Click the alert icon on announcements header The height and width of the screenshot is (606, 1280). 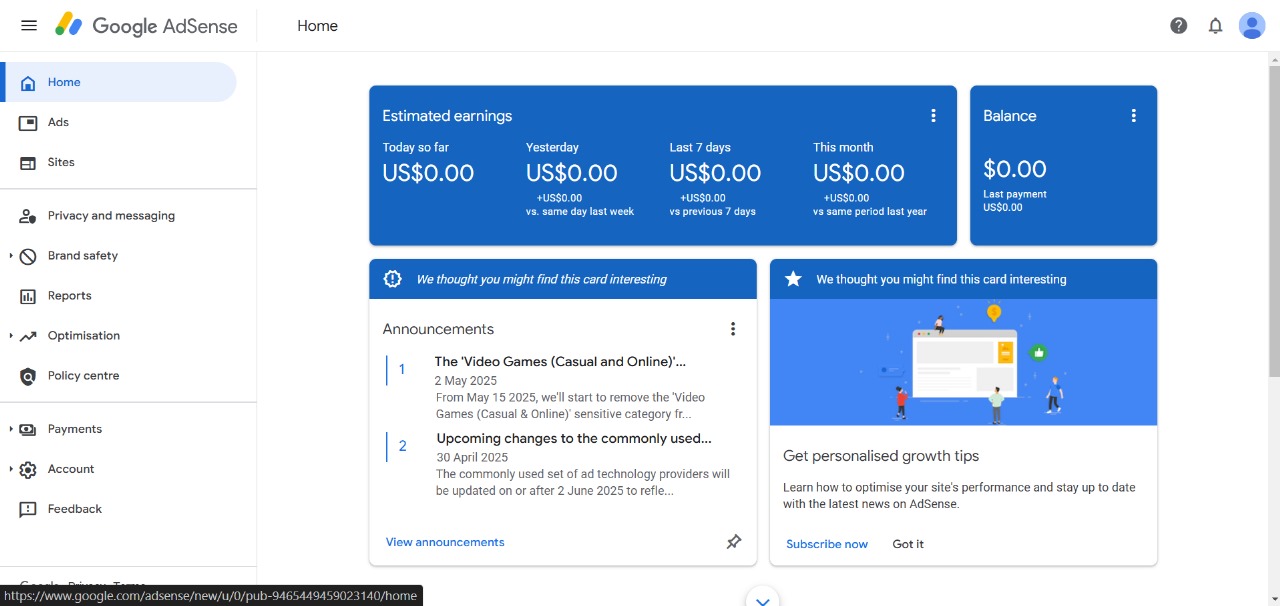coord(393,279)
